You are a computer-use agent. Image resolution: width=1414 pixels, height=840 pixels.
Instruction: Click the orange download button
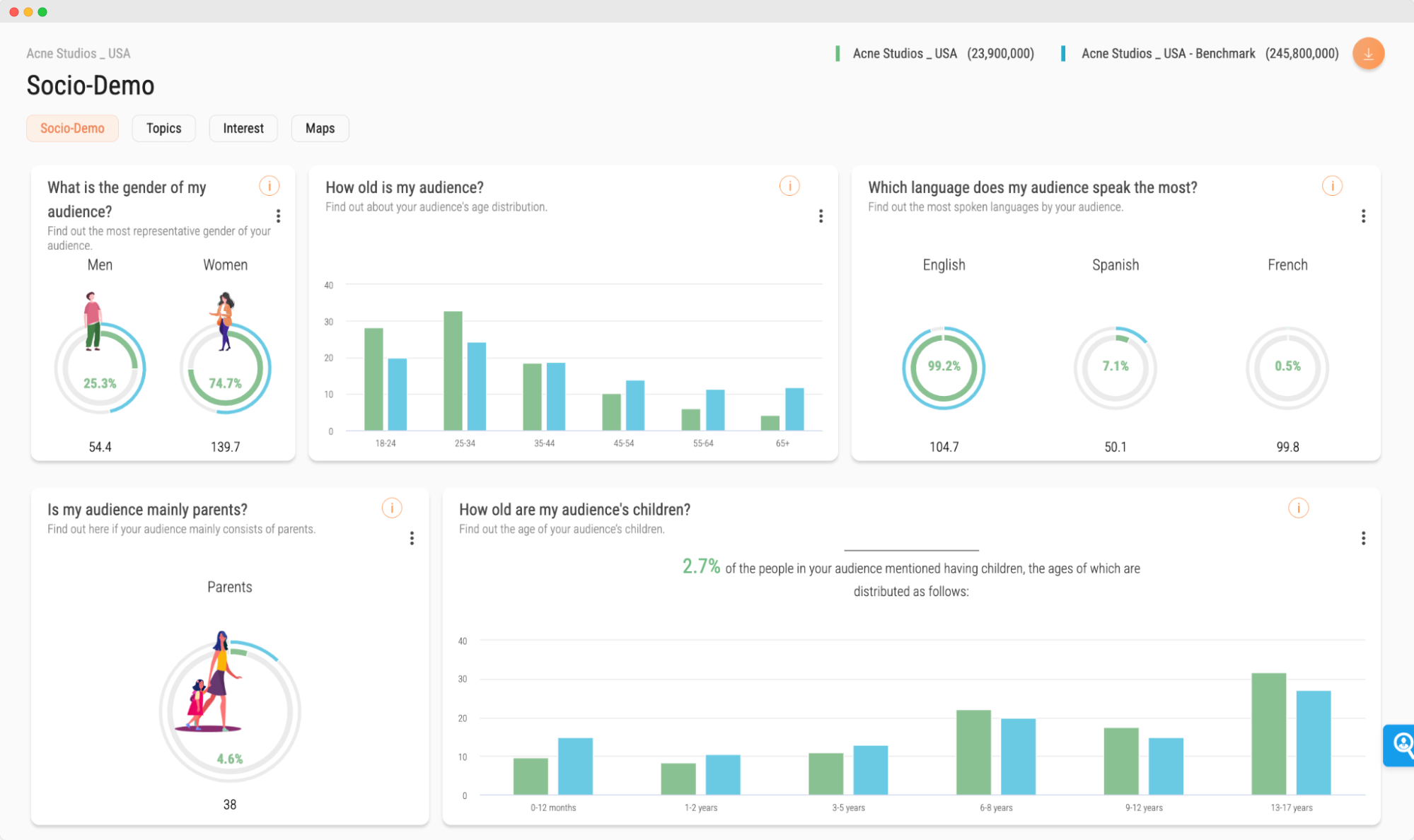click(1368, 54)
